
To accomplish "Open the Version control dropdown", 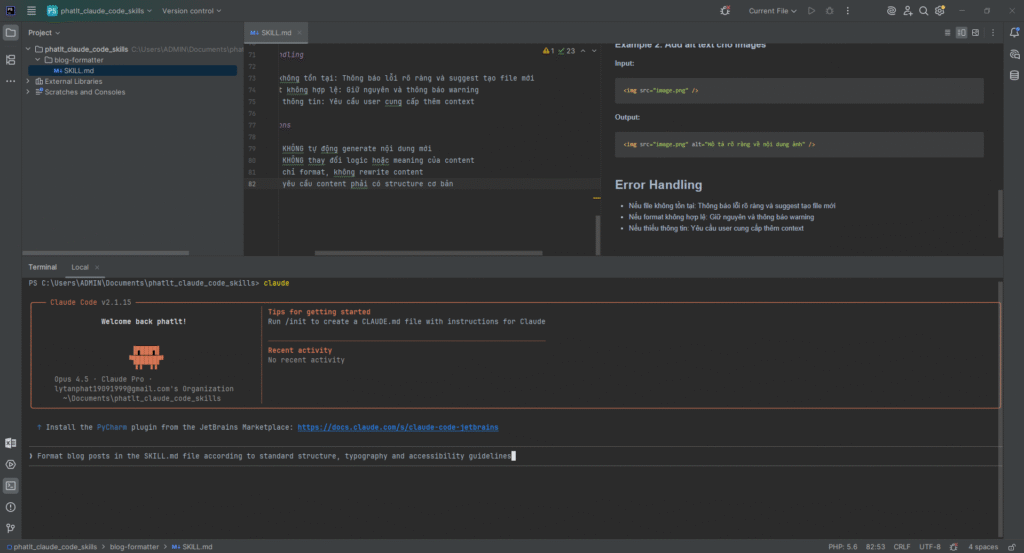I will [x=193, y=11].
